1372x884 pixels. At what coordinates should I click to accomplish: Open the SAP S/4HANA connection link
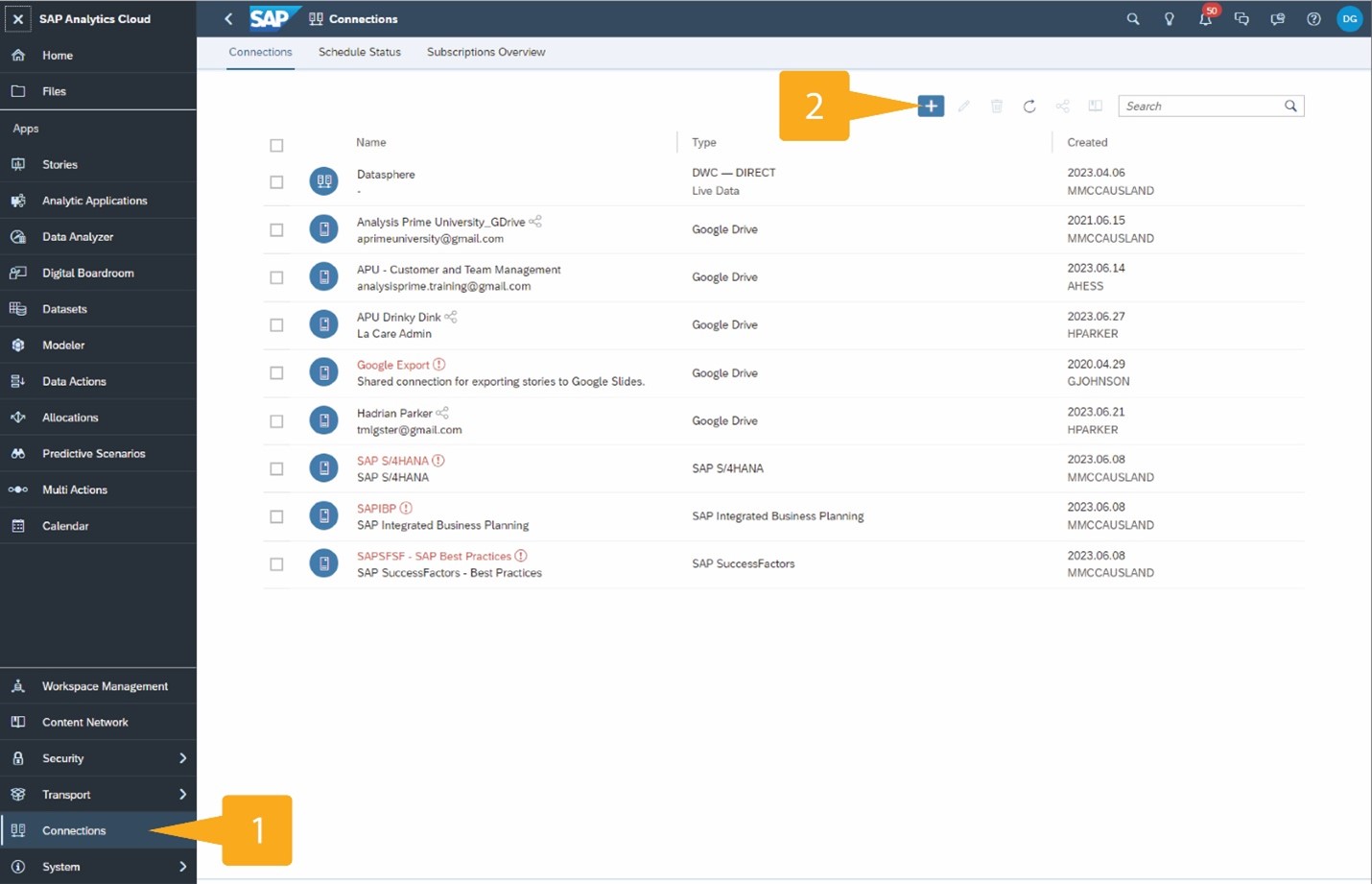(x=393, y=461)
